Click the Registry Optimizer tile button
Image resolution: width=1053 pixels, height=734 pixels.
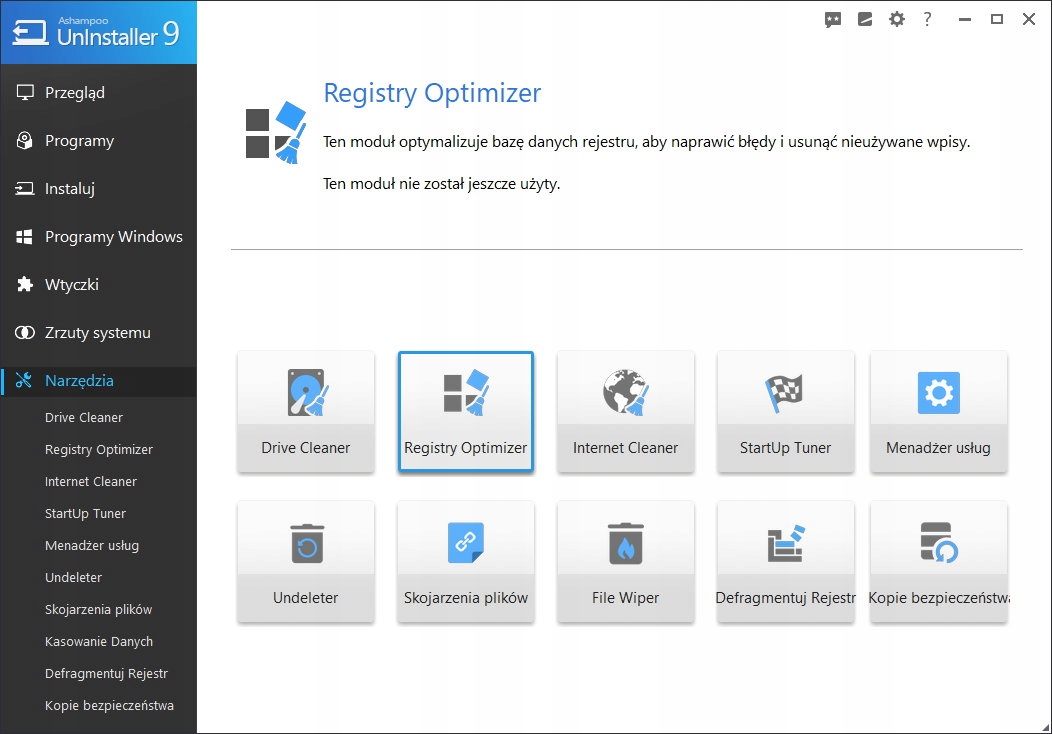[x=465, y=411]
